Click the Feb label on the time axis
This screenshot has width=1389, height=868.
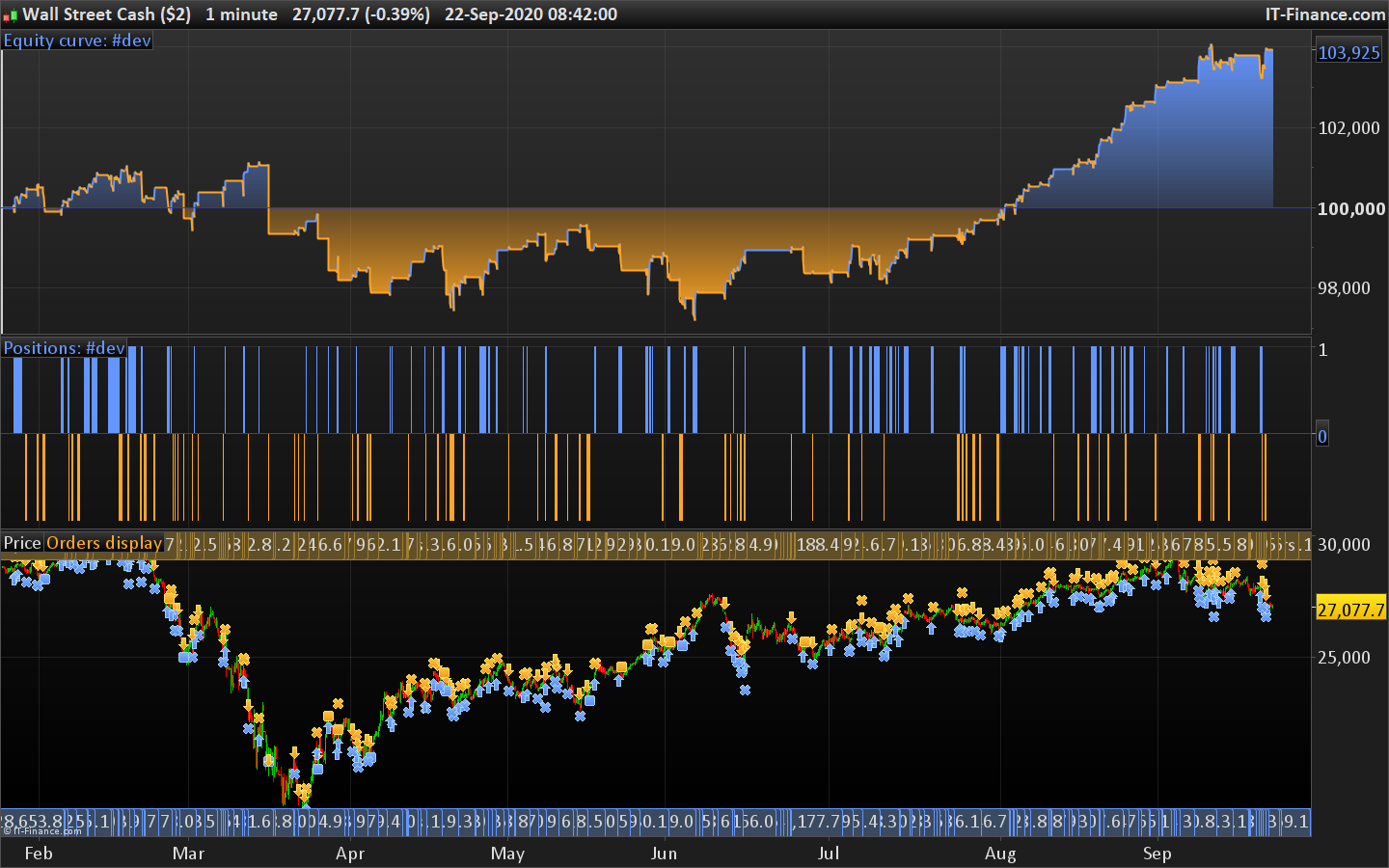point(39,854)
